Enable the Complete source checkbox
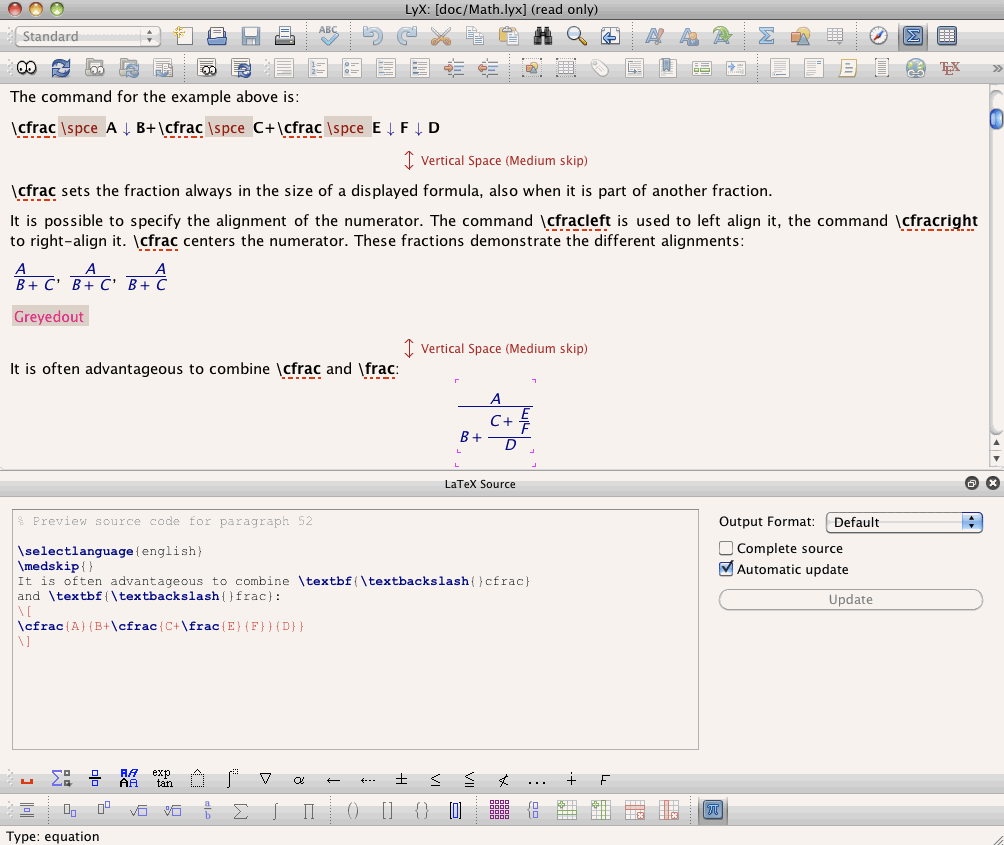Viewport: 1004px width, 845px height. 727,548
